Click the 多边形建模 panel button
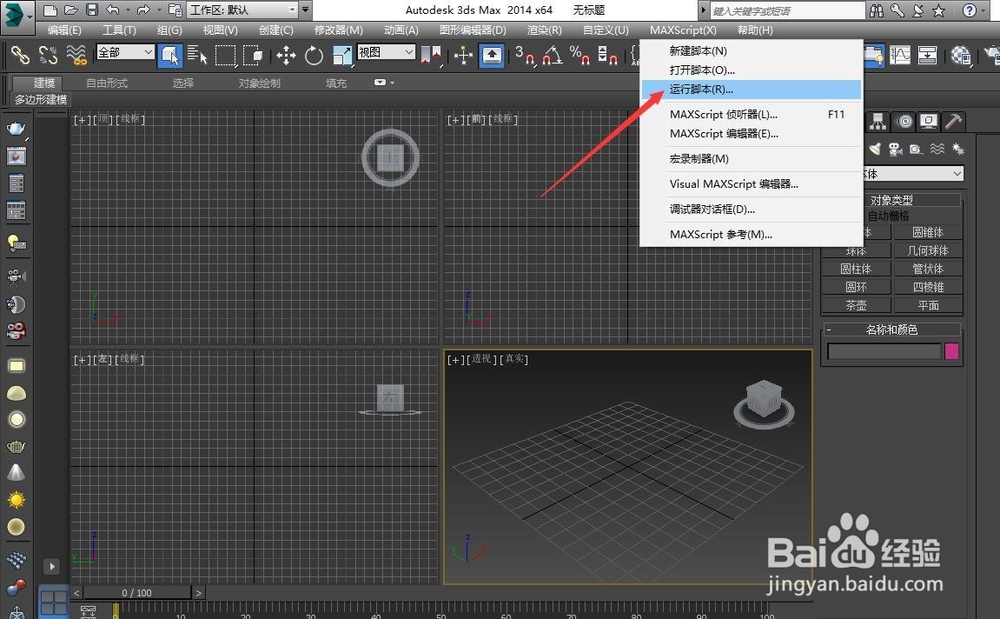This screenshot has width=1000, height=619. pos(41,99)
